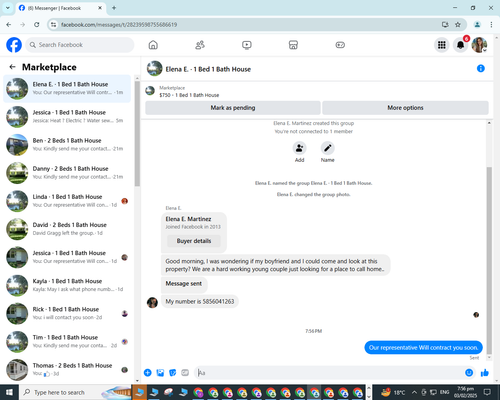Viewport: 500px width, 400px height.
Task: Go to the Home feed icon
Action: (153, 45)
